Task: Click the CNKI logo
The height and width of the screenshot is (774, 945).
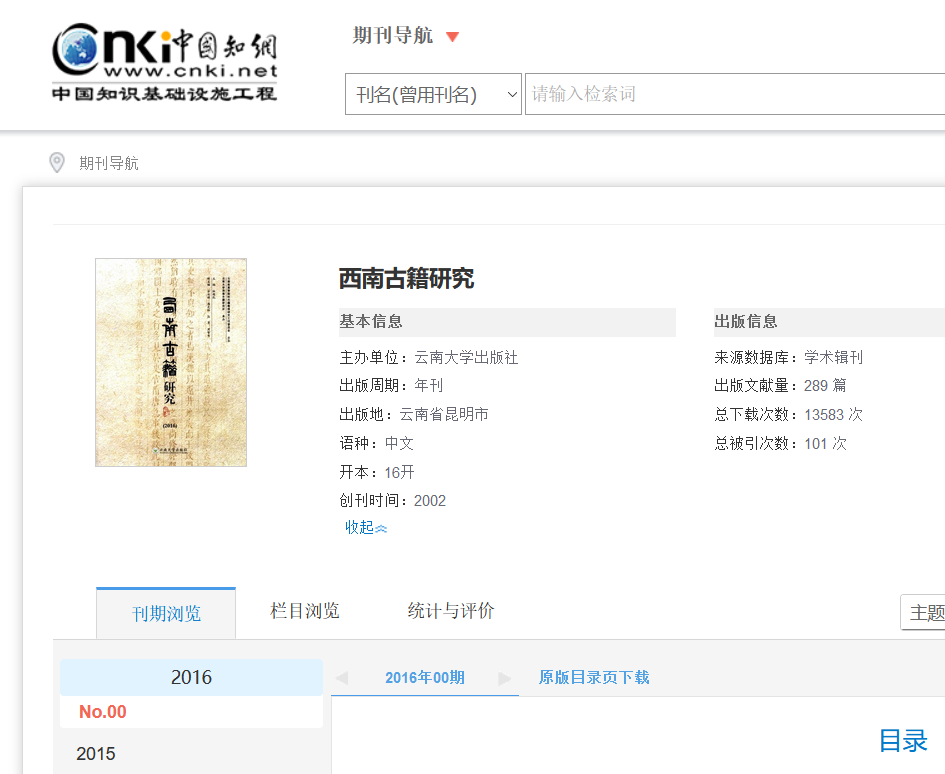Action: pos(165,64)
